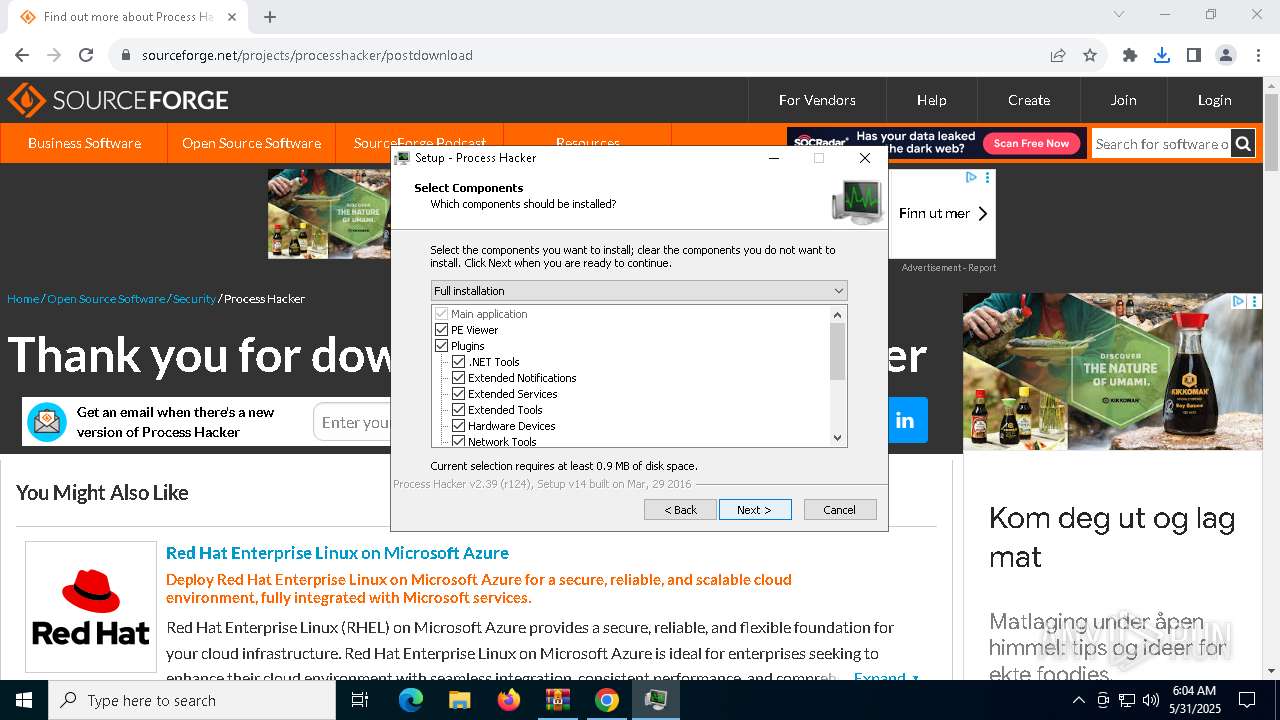Uncheck Network Tools plugin

pos(459,441)
